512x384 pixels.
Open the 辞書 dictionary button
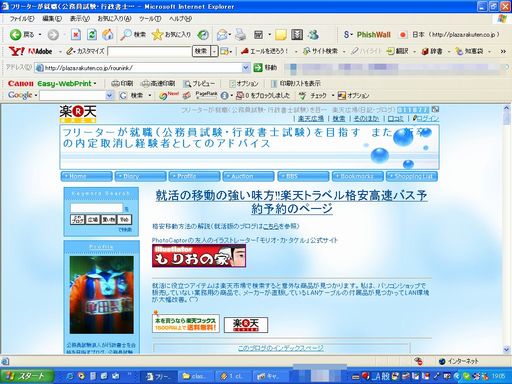click(432, 51)
